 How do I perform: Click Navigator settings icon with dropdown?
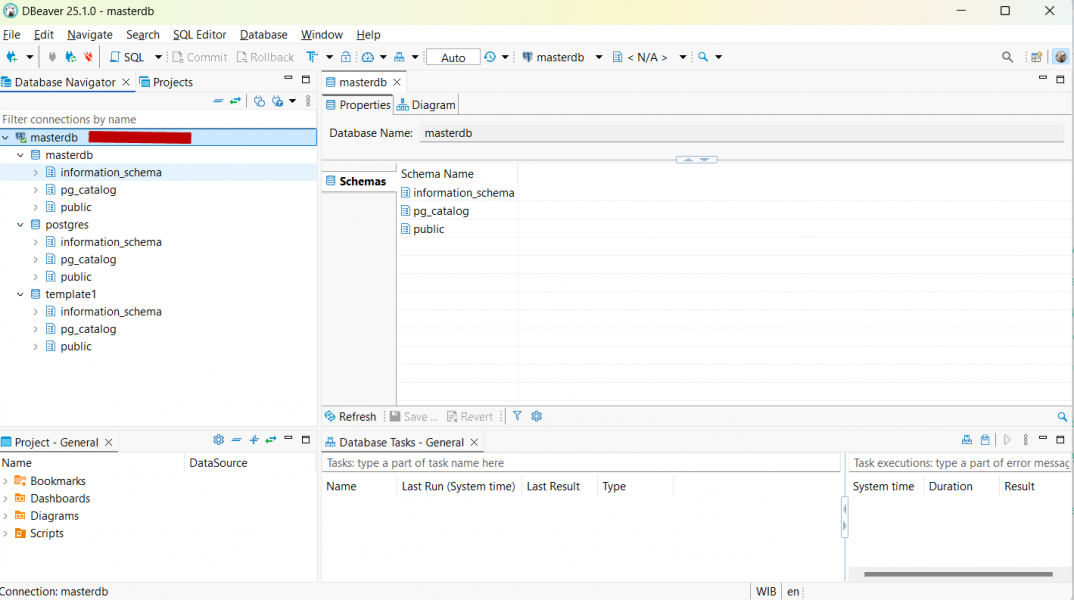pyautogui.click(x=277, y=101)
